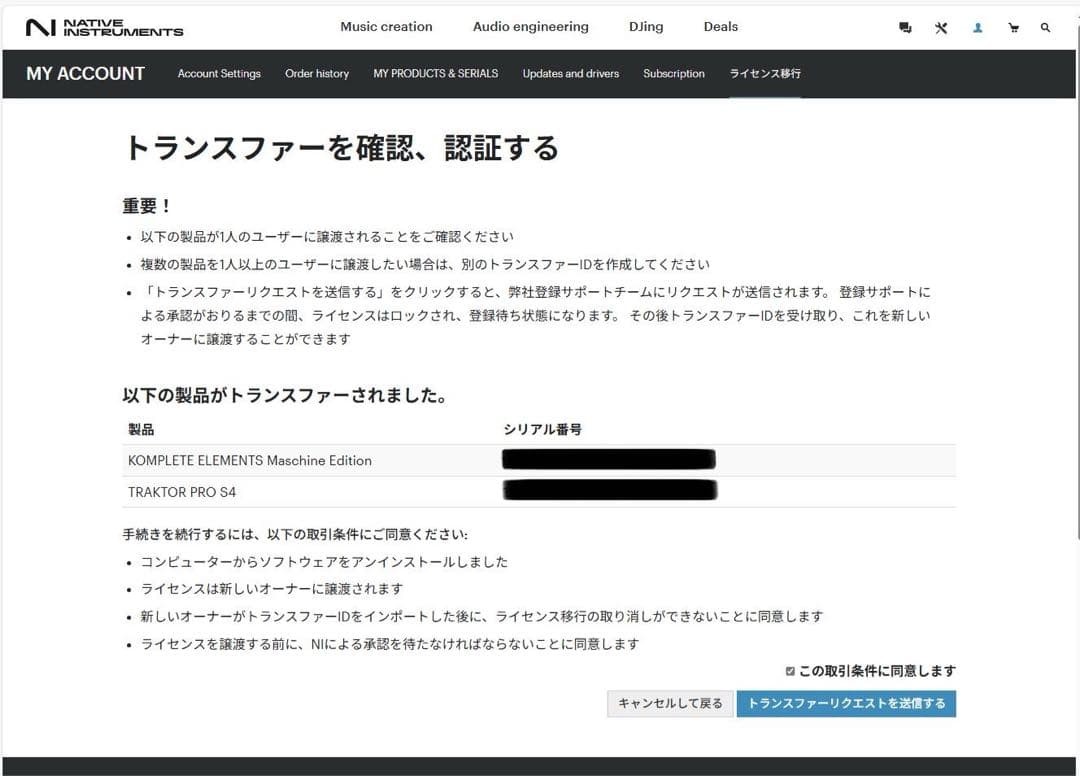Click the シリアル番号 column header

coord(542,430)
